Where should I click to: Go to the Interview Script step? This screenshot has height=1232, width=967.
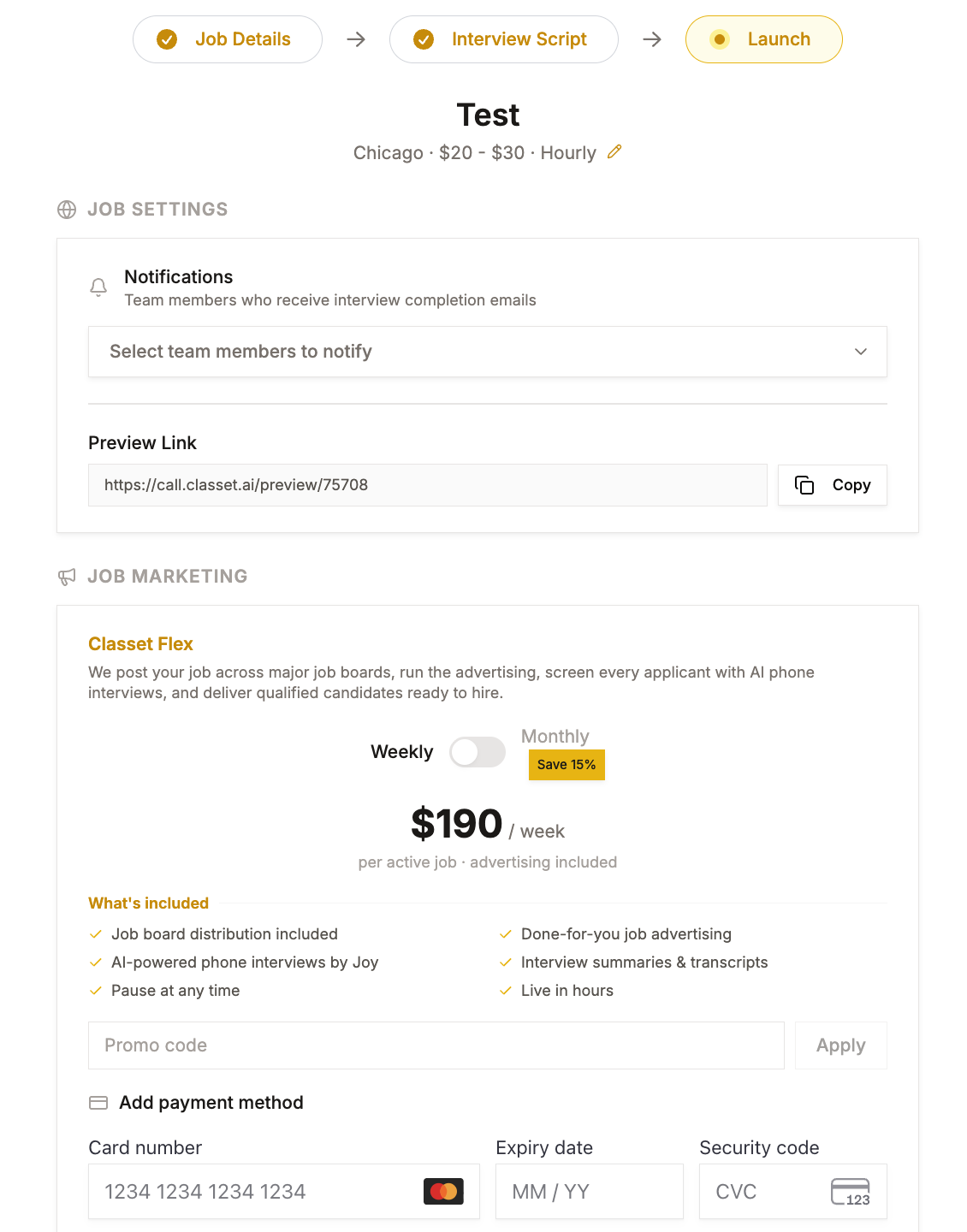point(504,39)
